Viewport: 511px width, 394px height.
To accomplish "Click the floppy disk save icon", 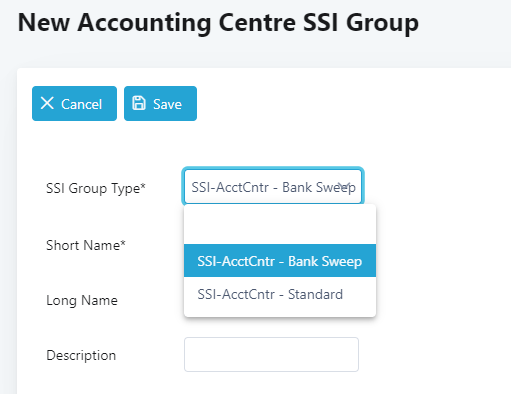I will 139,103.
